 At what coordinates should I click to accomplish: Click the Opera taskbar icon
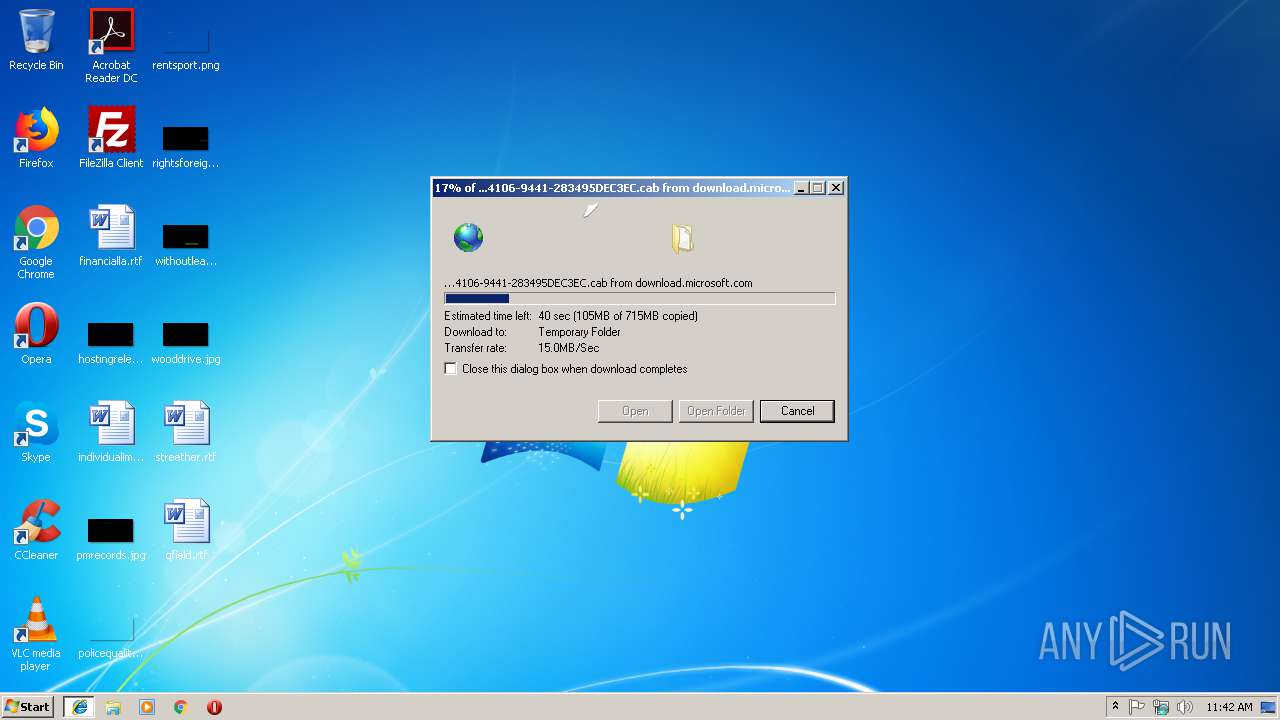point(214,707)
